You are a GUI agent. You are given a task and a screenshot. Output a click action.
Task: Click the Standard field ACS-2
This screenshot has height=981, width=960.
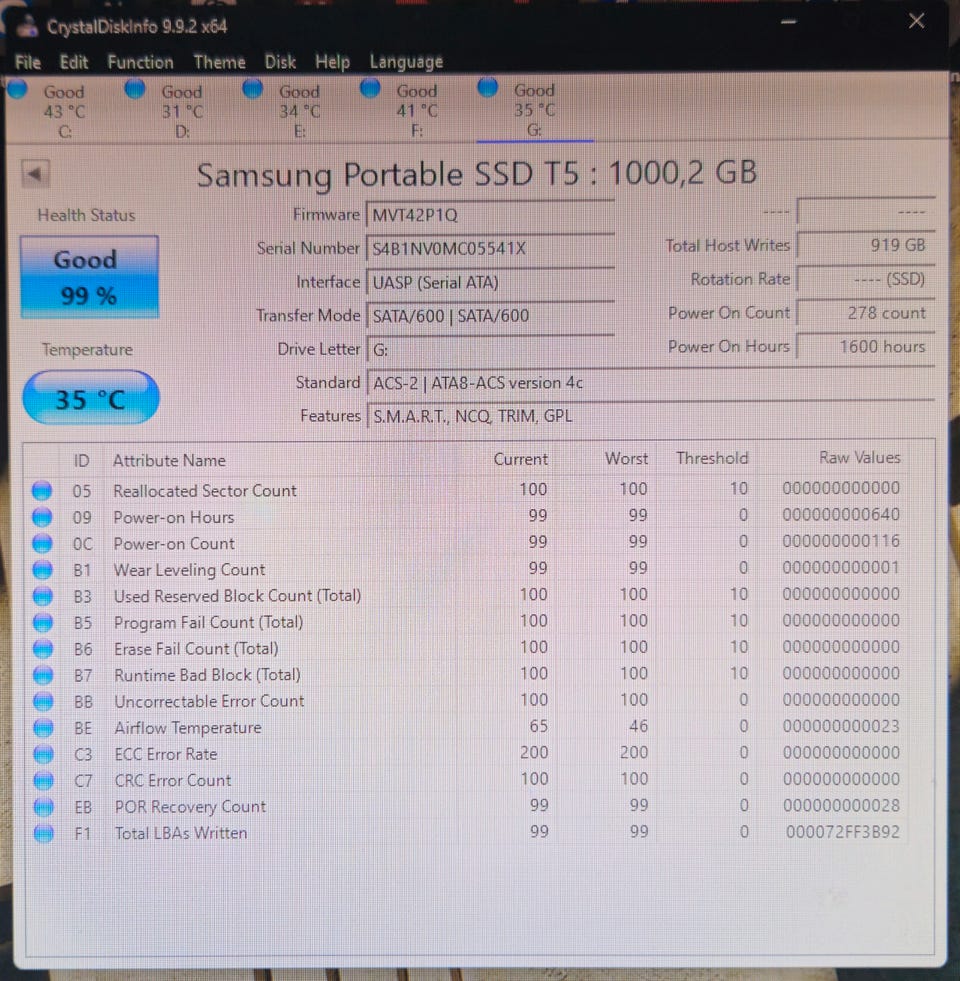click(650, 383)
